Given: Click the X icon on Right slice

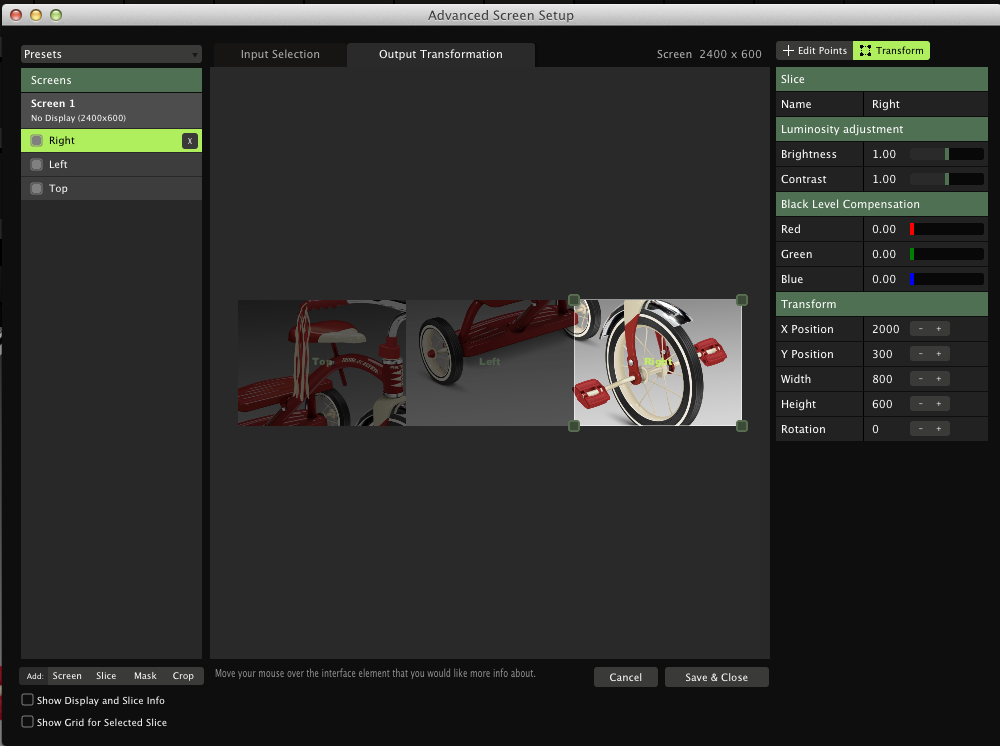Looking at the screenshot, I should [x=189, y=141].
